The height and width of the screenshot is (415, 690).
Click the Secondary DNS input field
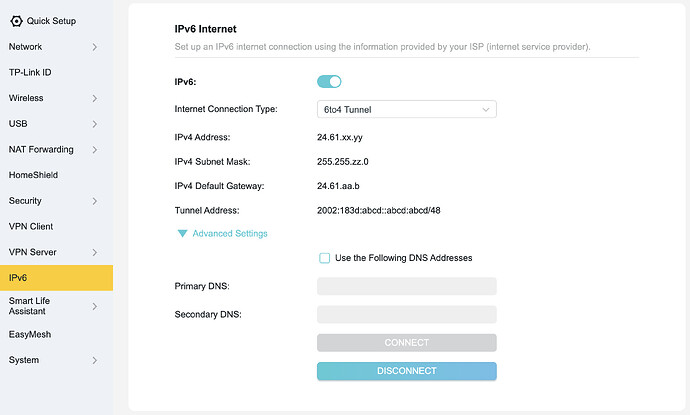click(x=406, y=314)
